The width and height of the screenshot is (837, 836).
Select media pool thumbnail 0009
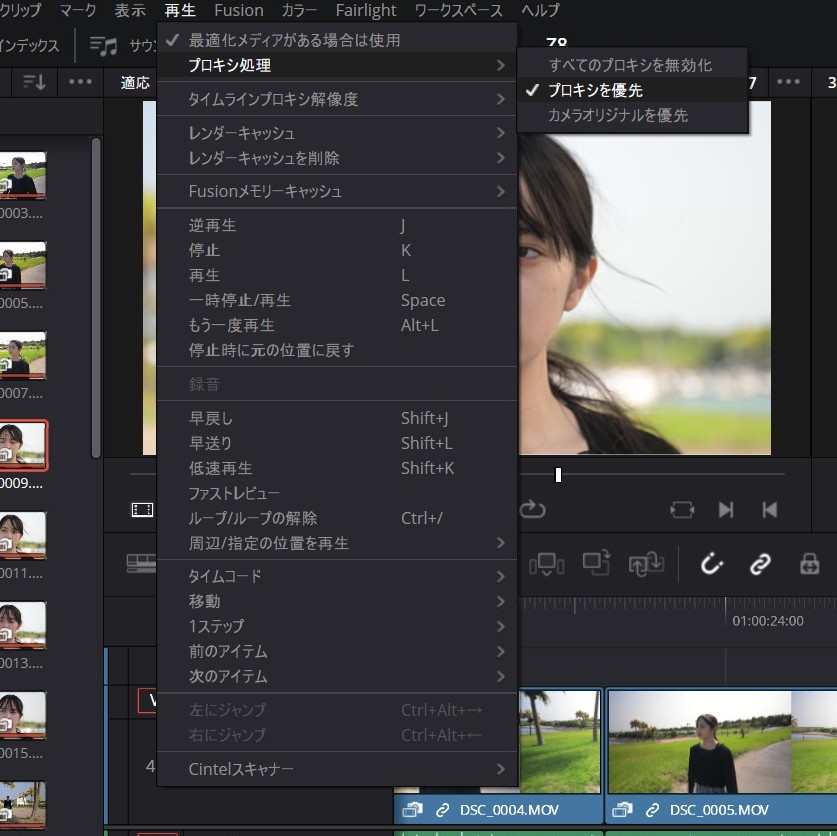click(x=22, y=445)
